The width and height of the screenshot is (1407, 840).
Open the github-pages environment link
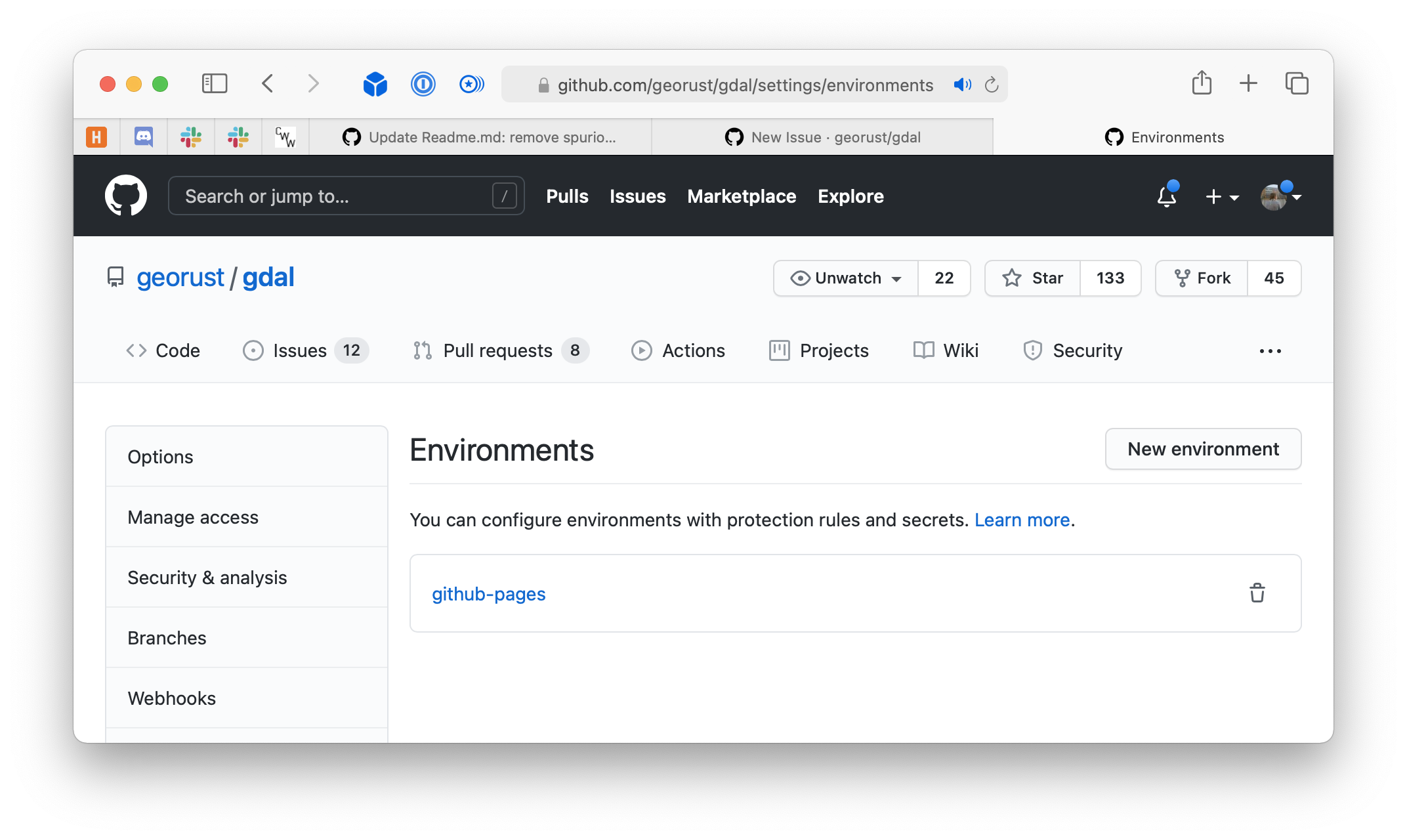(x=488, y=593)
